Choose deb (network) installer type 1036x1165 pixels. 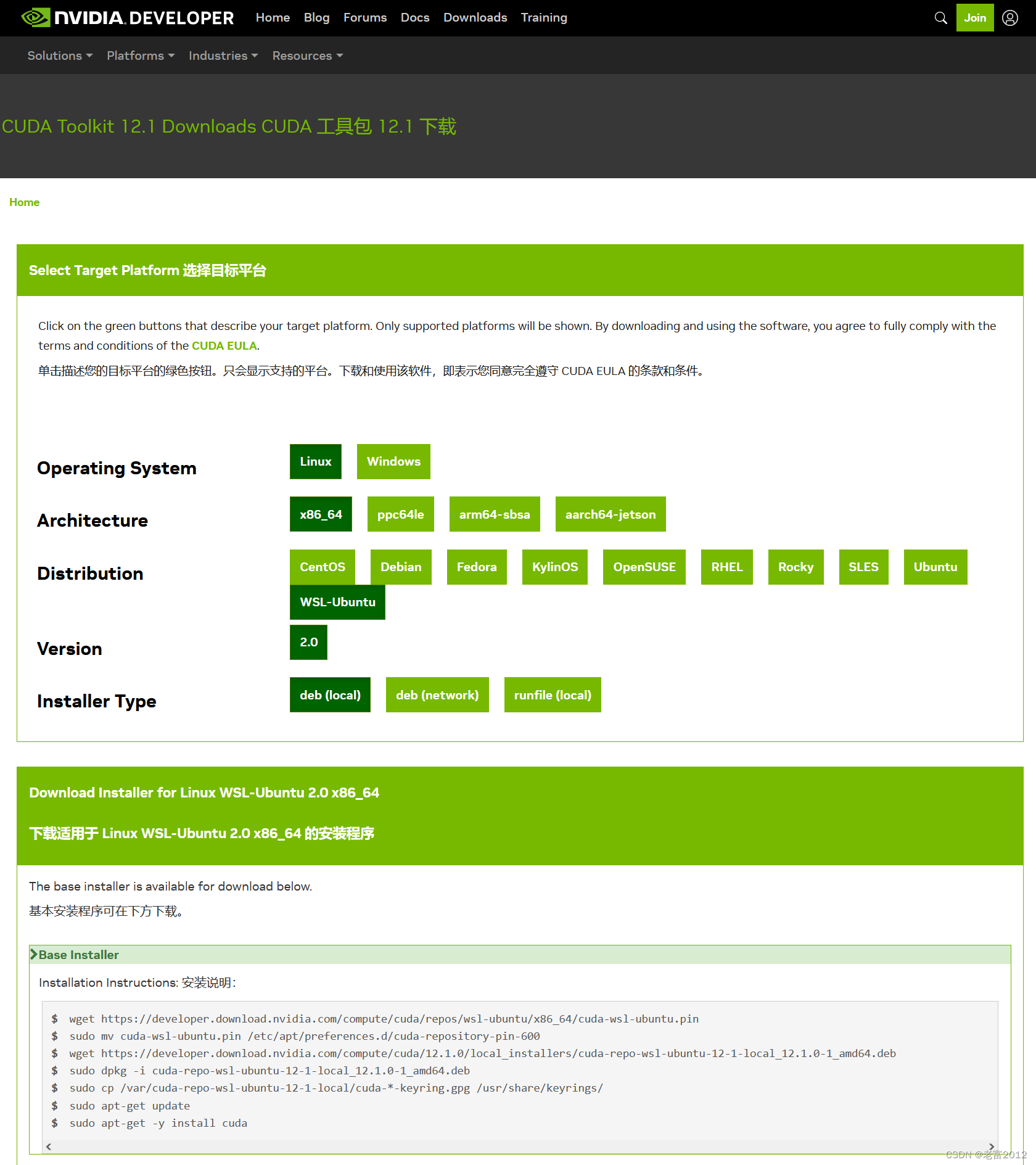pos(437,695)
